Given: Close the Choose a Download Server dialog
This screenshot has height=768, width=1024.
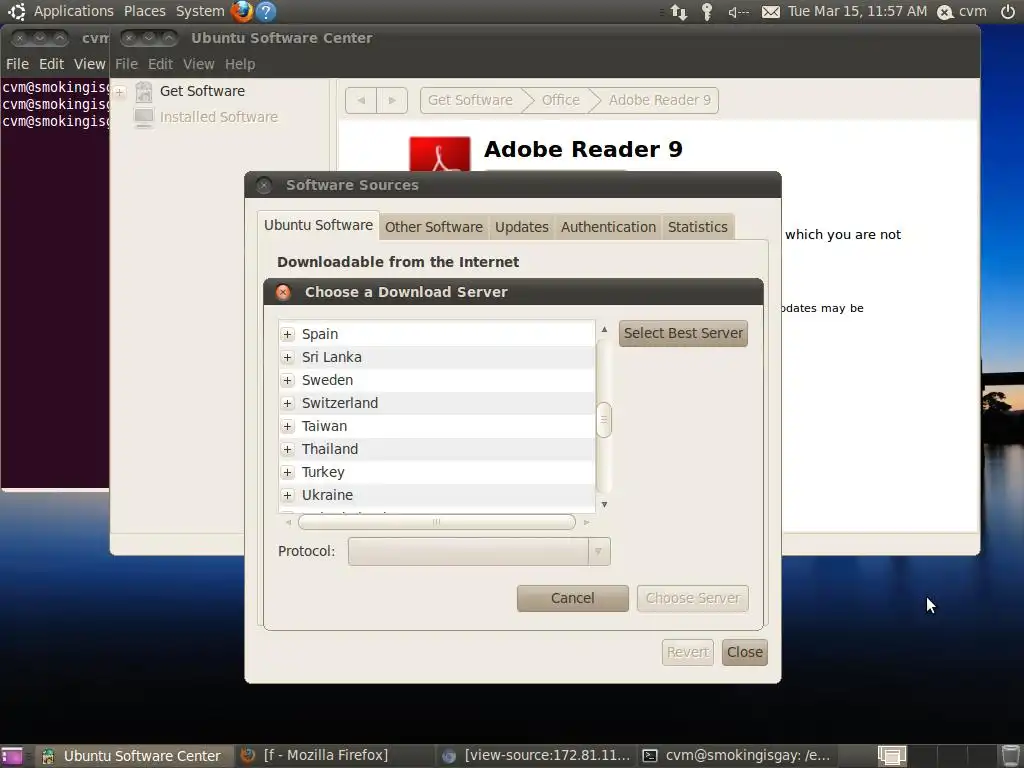Looking at the screenshot, I should pos(283,292).
